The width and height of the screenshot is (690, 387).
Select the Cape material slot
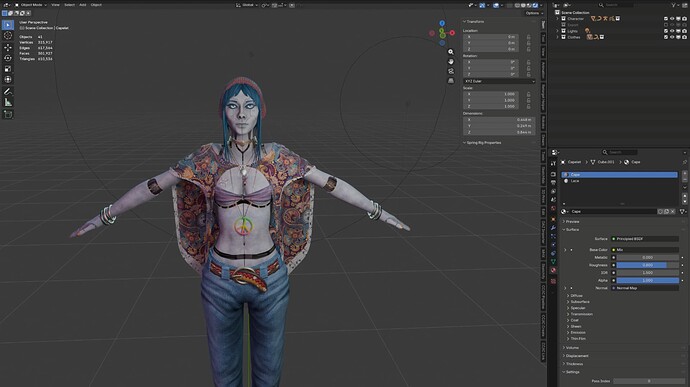[620, 175]
